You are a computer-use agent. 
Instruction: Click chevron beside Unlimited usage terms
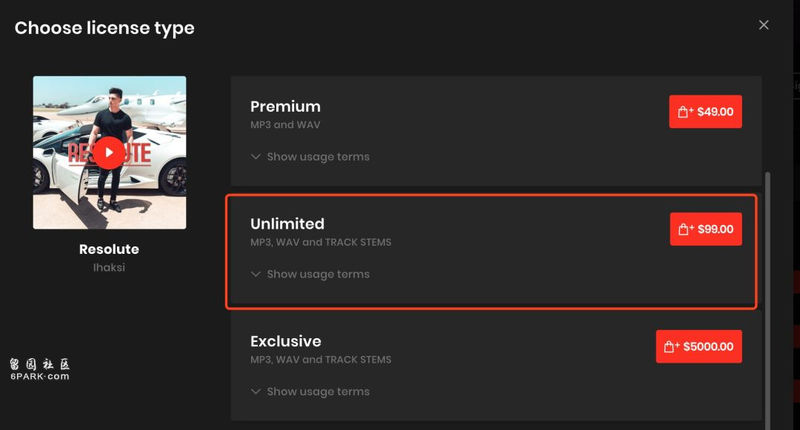(x=256, y=274)
